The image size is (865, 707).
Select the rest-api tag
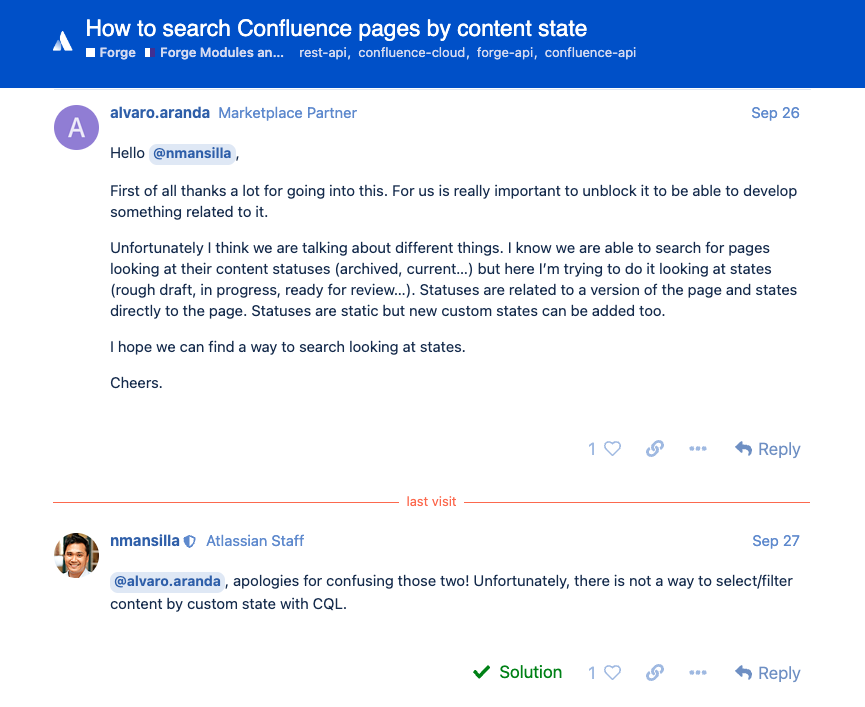point(323,52)
